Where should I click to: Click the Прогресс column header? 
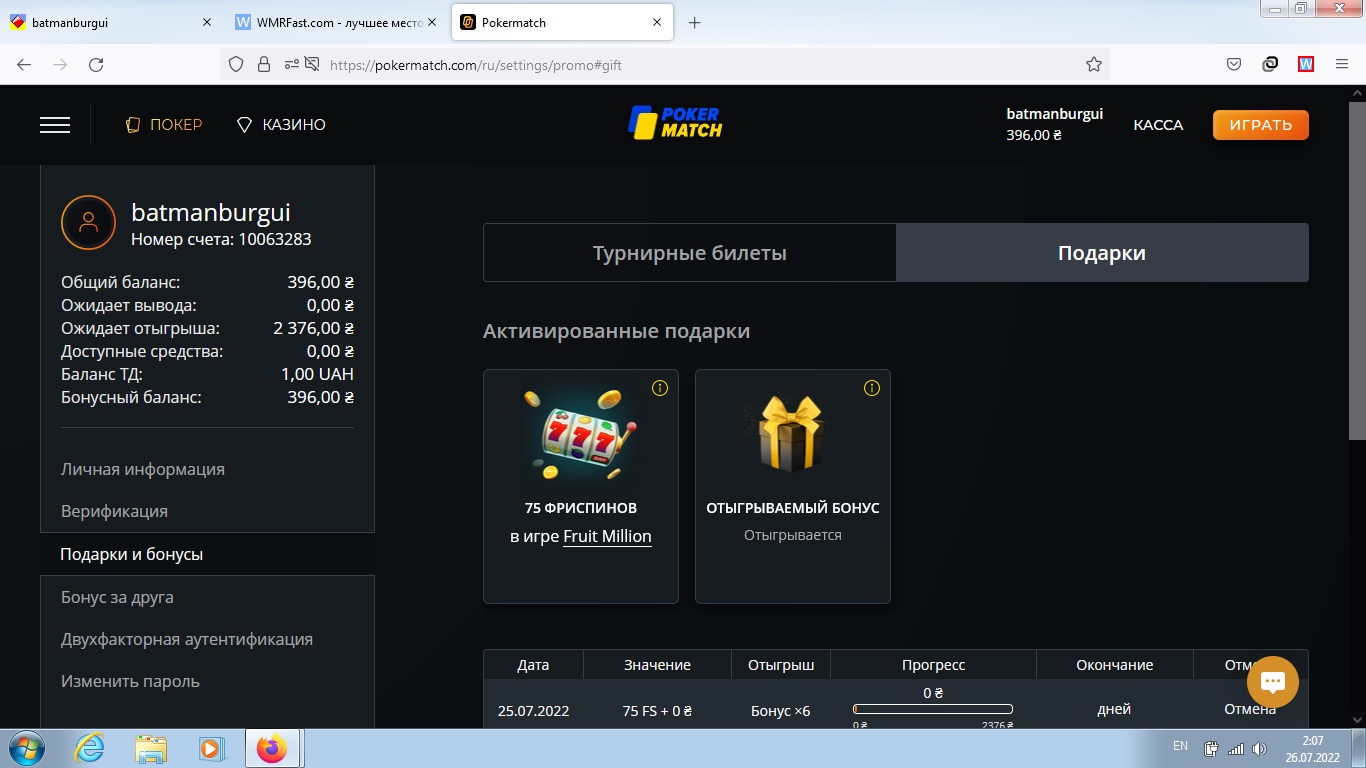coord(933,665)
